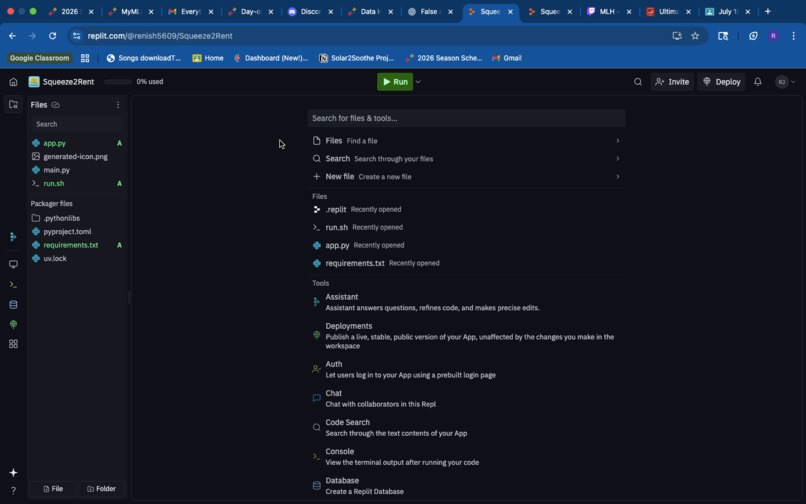Open the Auth tool

click(x=466, y=369)
